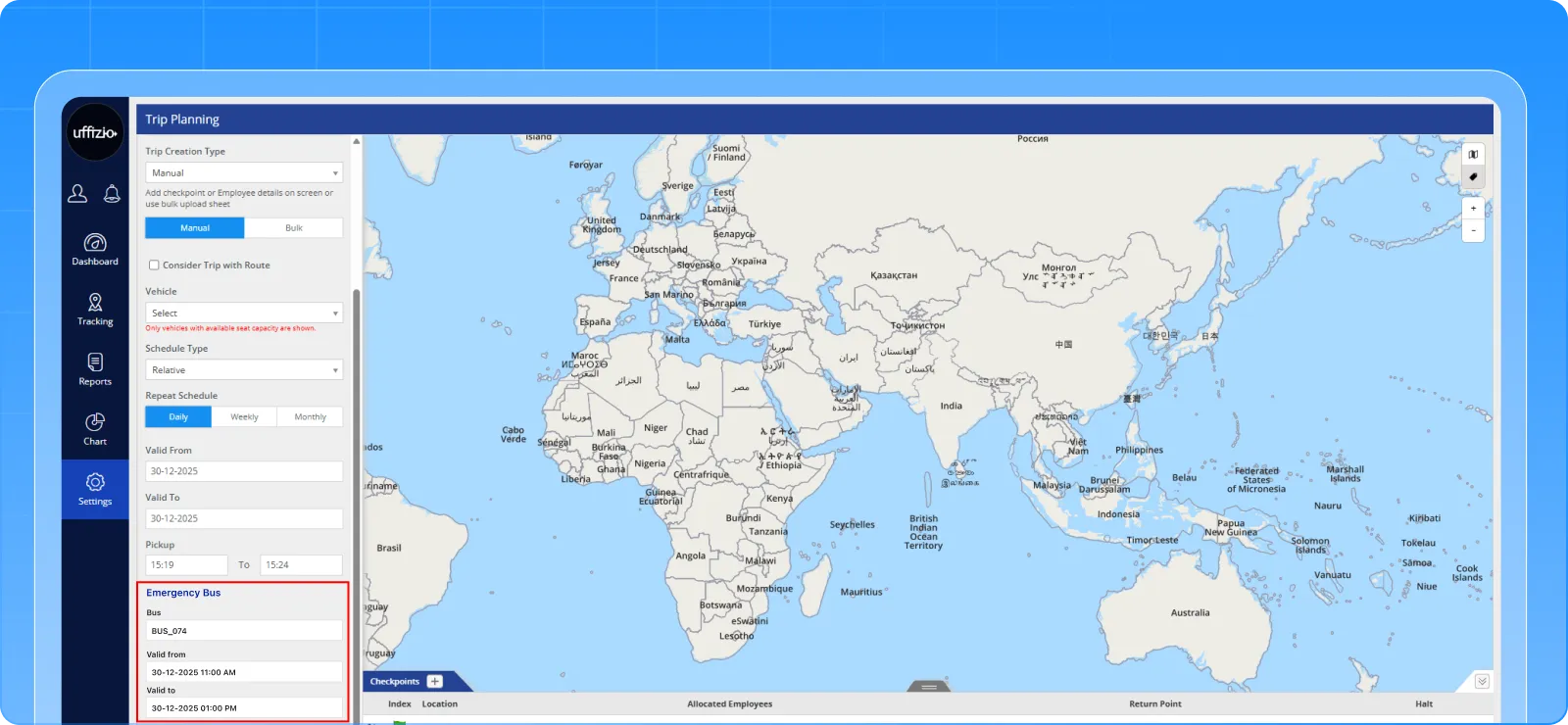1568x725 pixels.
Task: Open Tracking from the sidebar
Action: (x=95, y=310)
